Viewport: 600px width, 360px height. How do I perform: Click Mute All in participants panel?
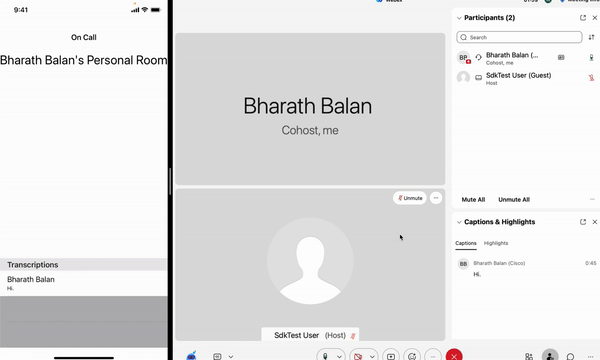(473, 199)
